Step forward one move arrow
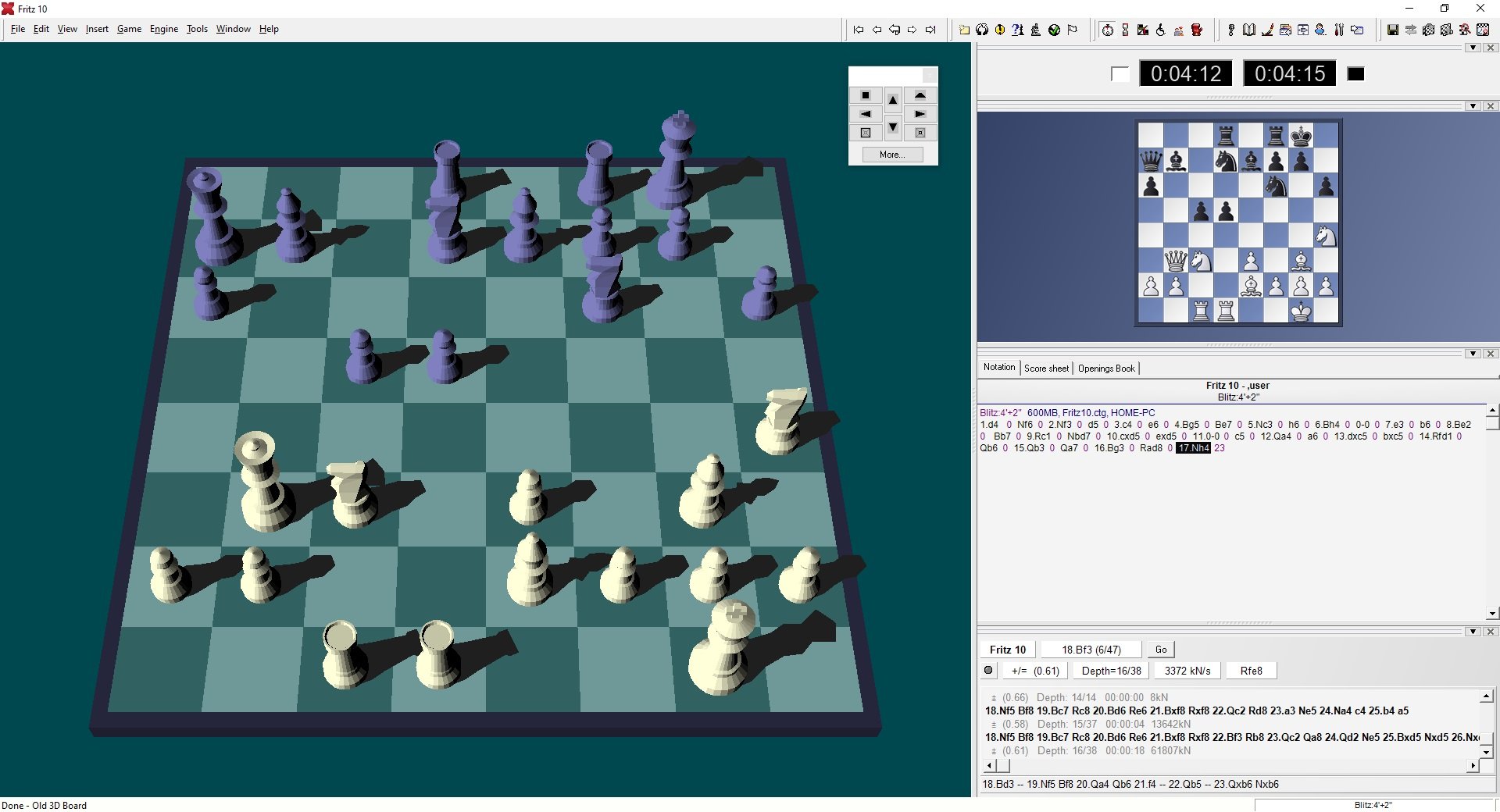This screenshot has width=1500, height=812. pyautogui.click(x=912, y=30)
